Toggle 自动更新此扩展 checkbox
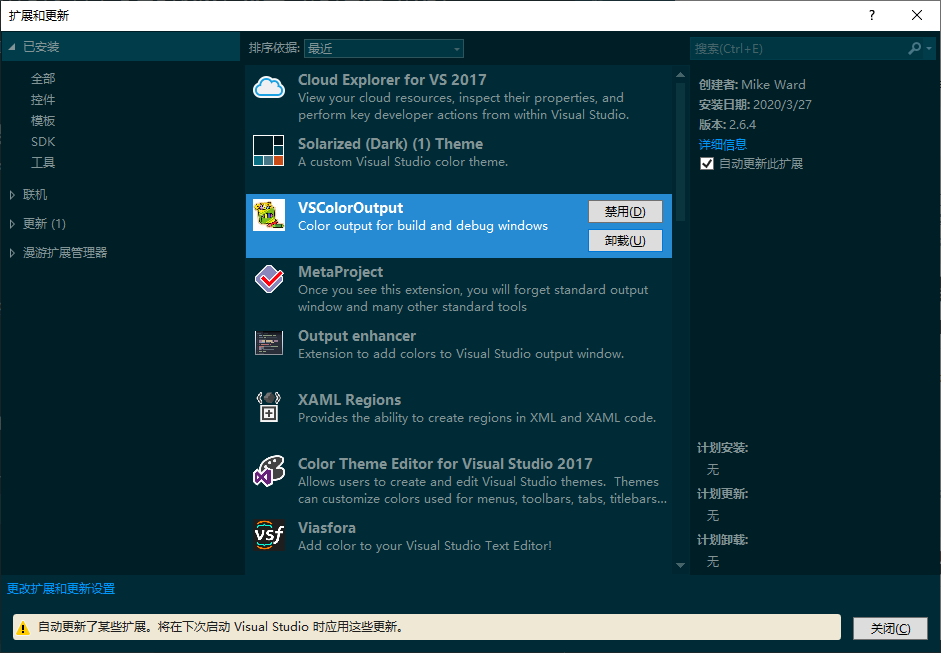This screenshot has height=653, width=941. [707, 164]
